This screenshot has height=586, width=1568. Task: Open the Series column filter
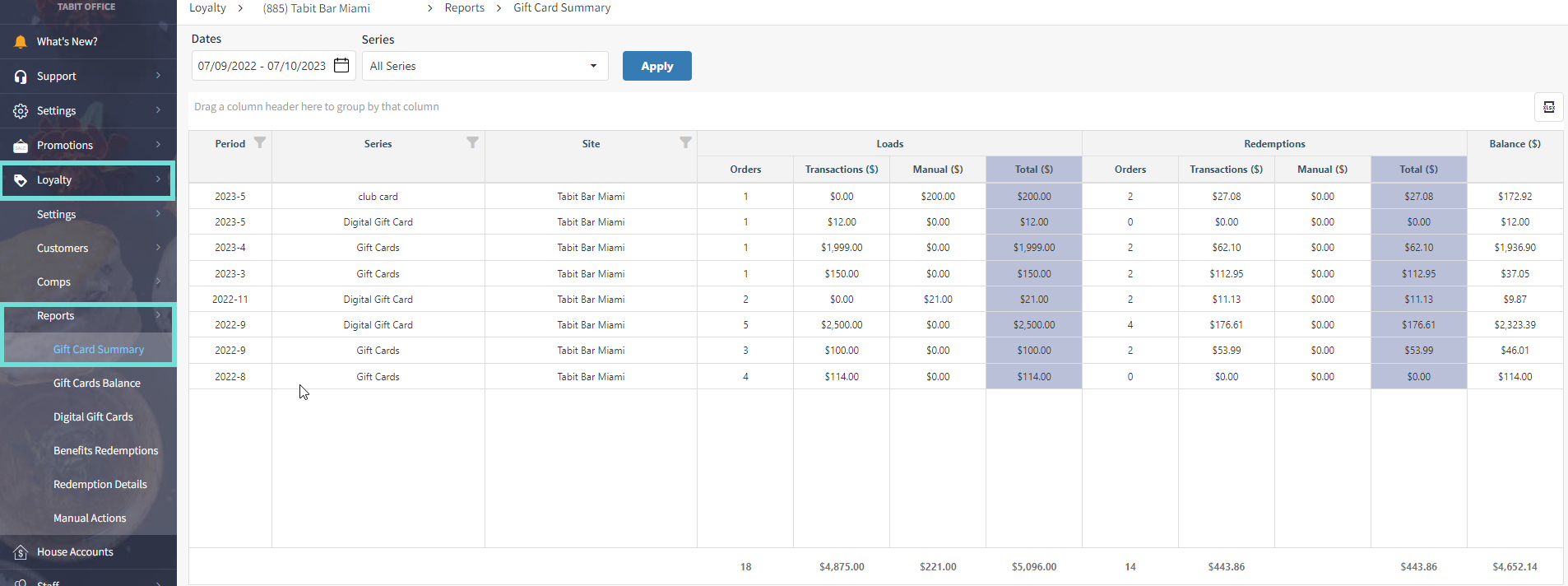click(472, 143)
